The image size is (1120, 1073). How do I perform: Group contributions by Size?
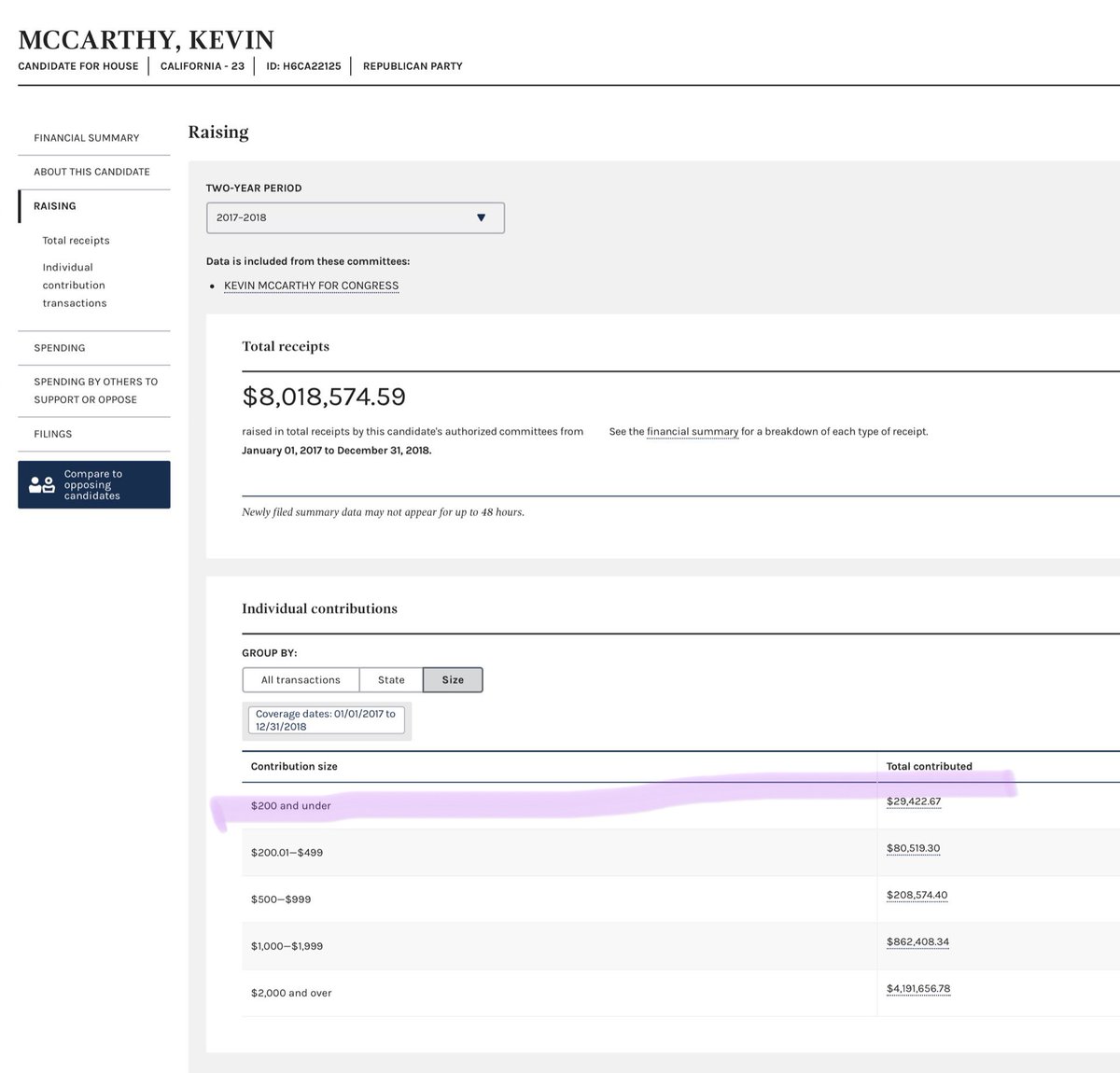click(x=453, y=680)
